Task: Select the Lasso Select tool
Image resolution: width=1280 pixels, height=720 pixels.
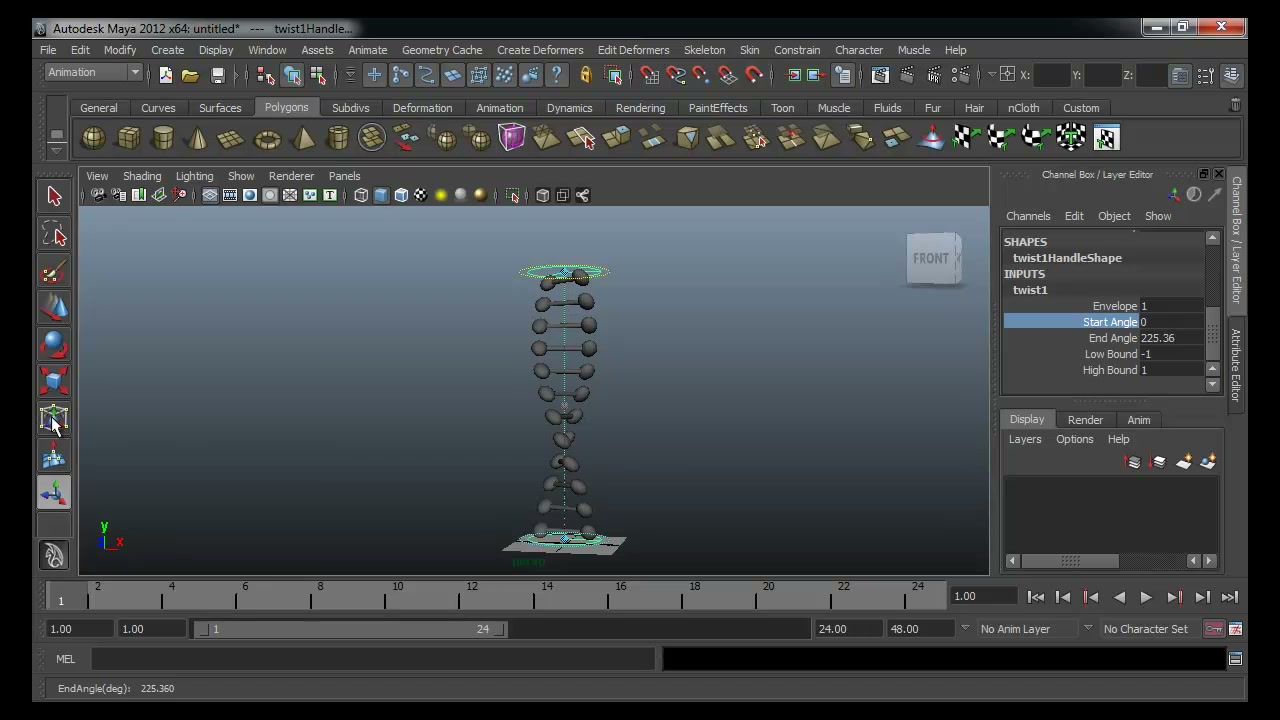Action: pyautogui.click(x=54, y=235)
